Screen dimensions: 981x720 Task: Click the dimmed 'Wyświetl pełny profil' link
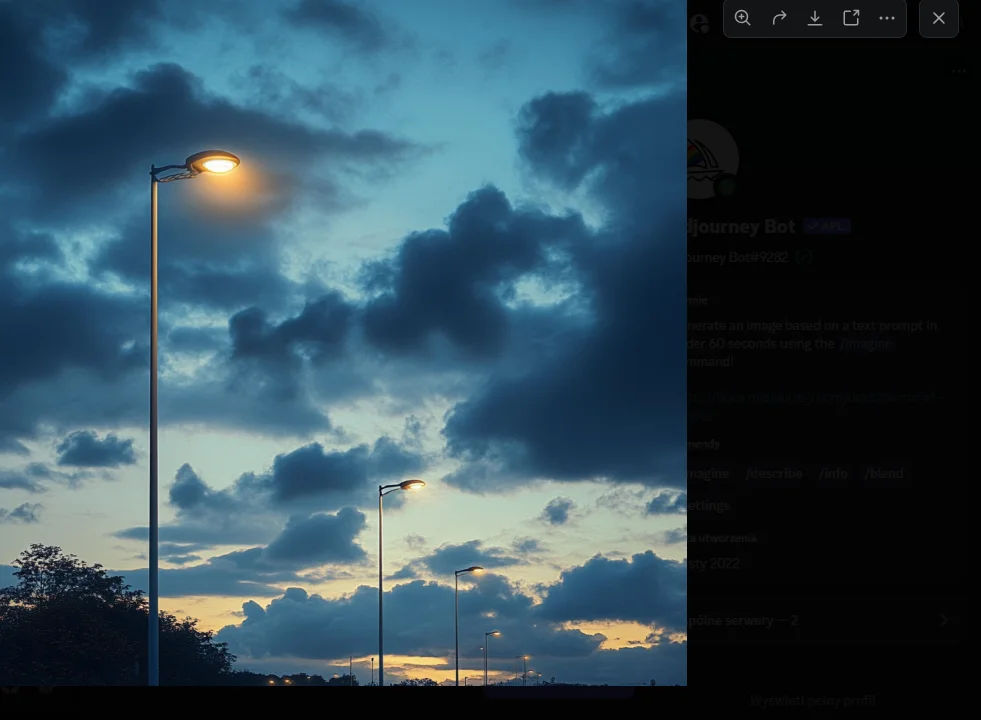[x=813, y=701]
